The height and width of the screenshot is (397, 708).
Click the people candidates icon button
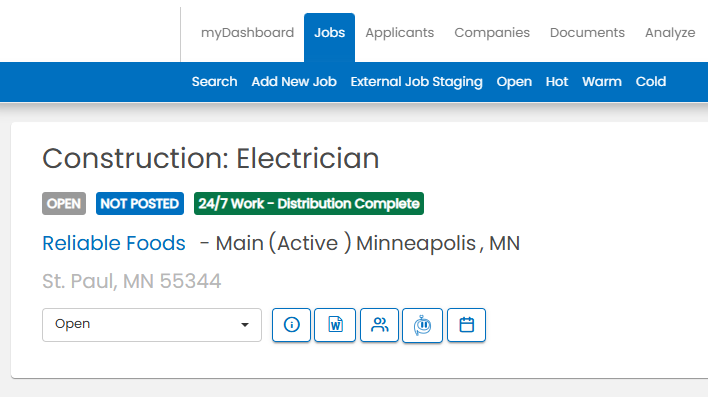[x=379, y=325]
